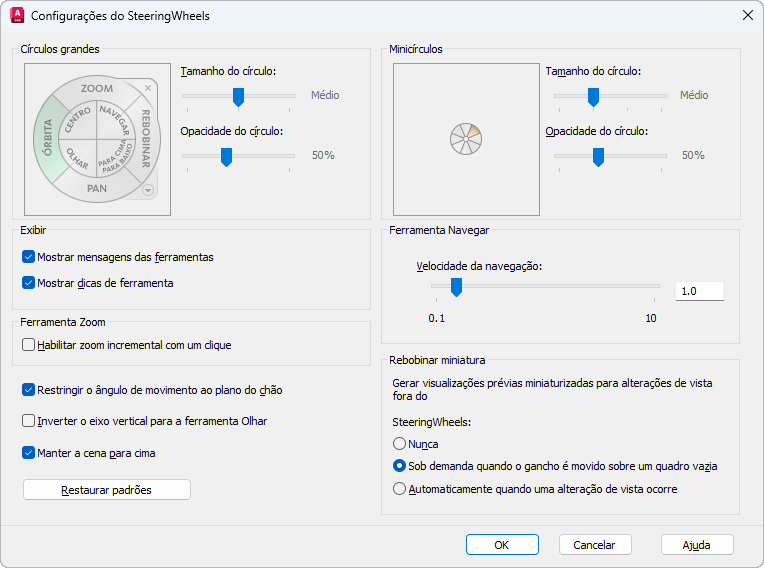Click CENTRO wedge in wheel preview

coord(78,119)
